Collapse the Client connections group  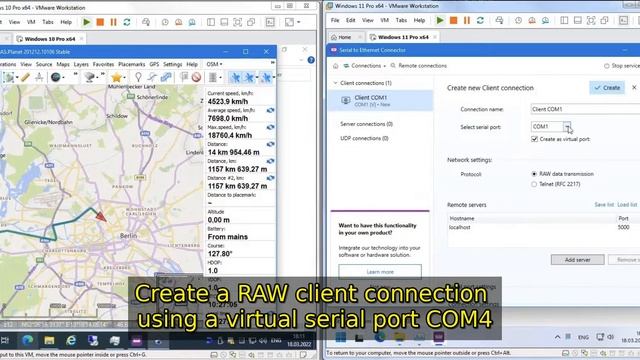336,83
